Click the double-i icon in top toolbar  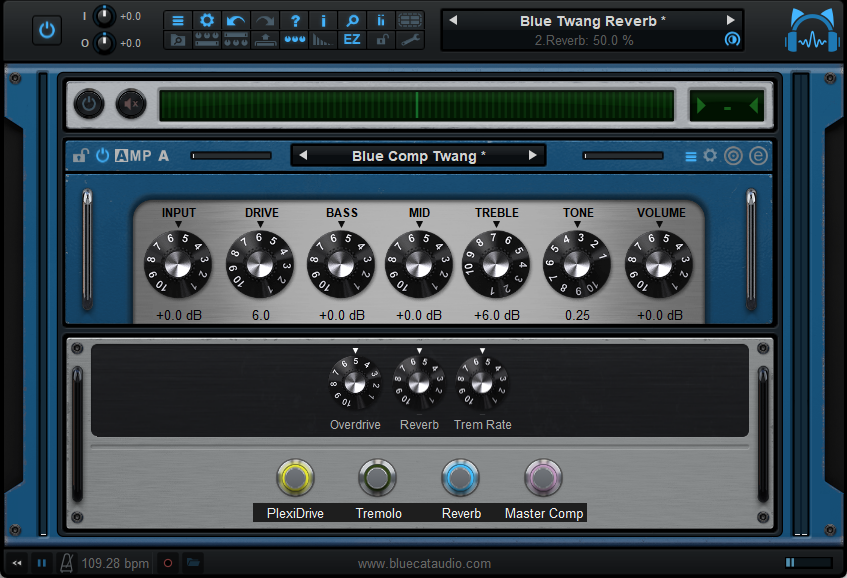pos(381,21)
